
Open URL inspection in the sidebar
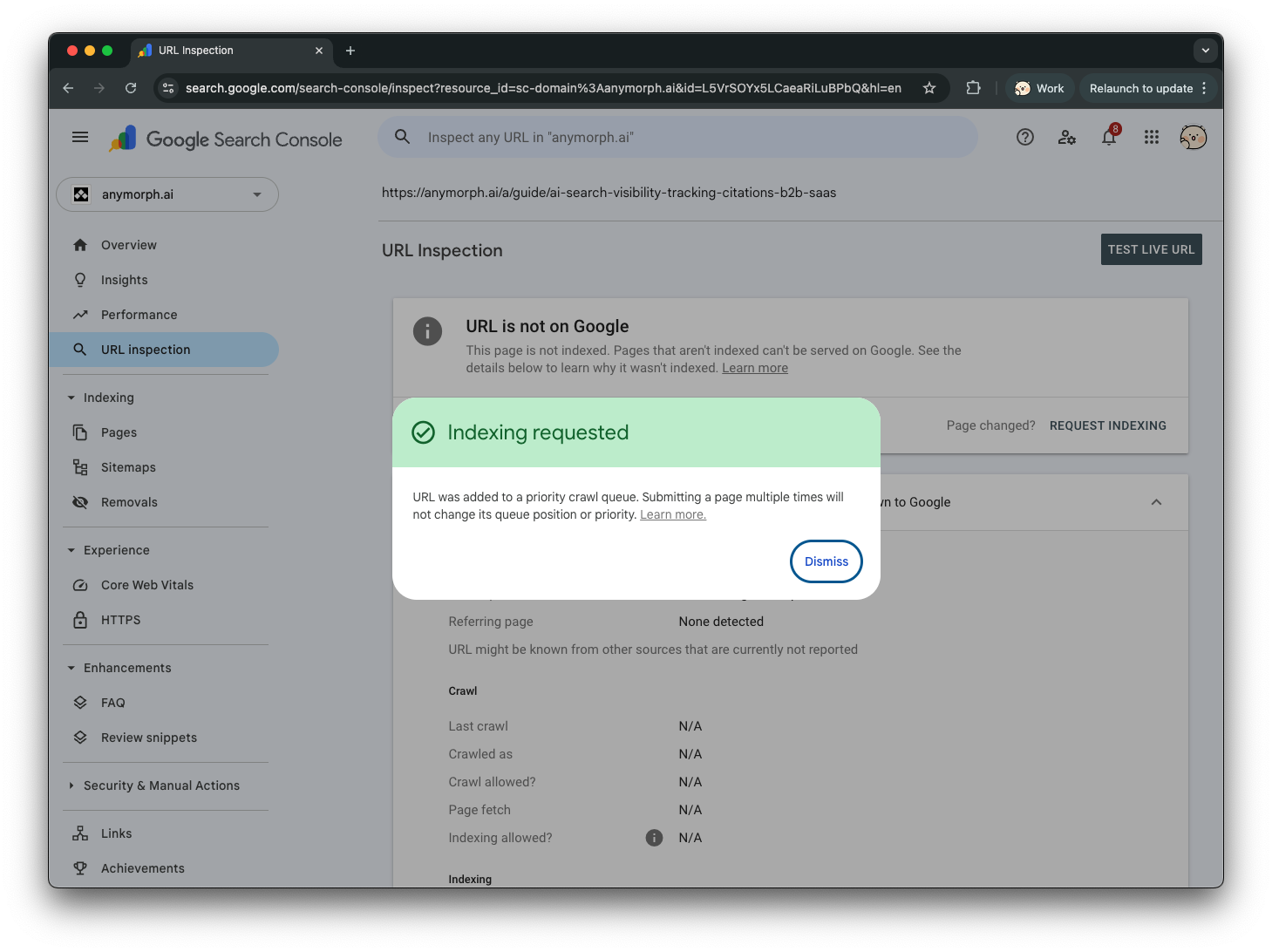pyautogui.click(x=145, y=349)
